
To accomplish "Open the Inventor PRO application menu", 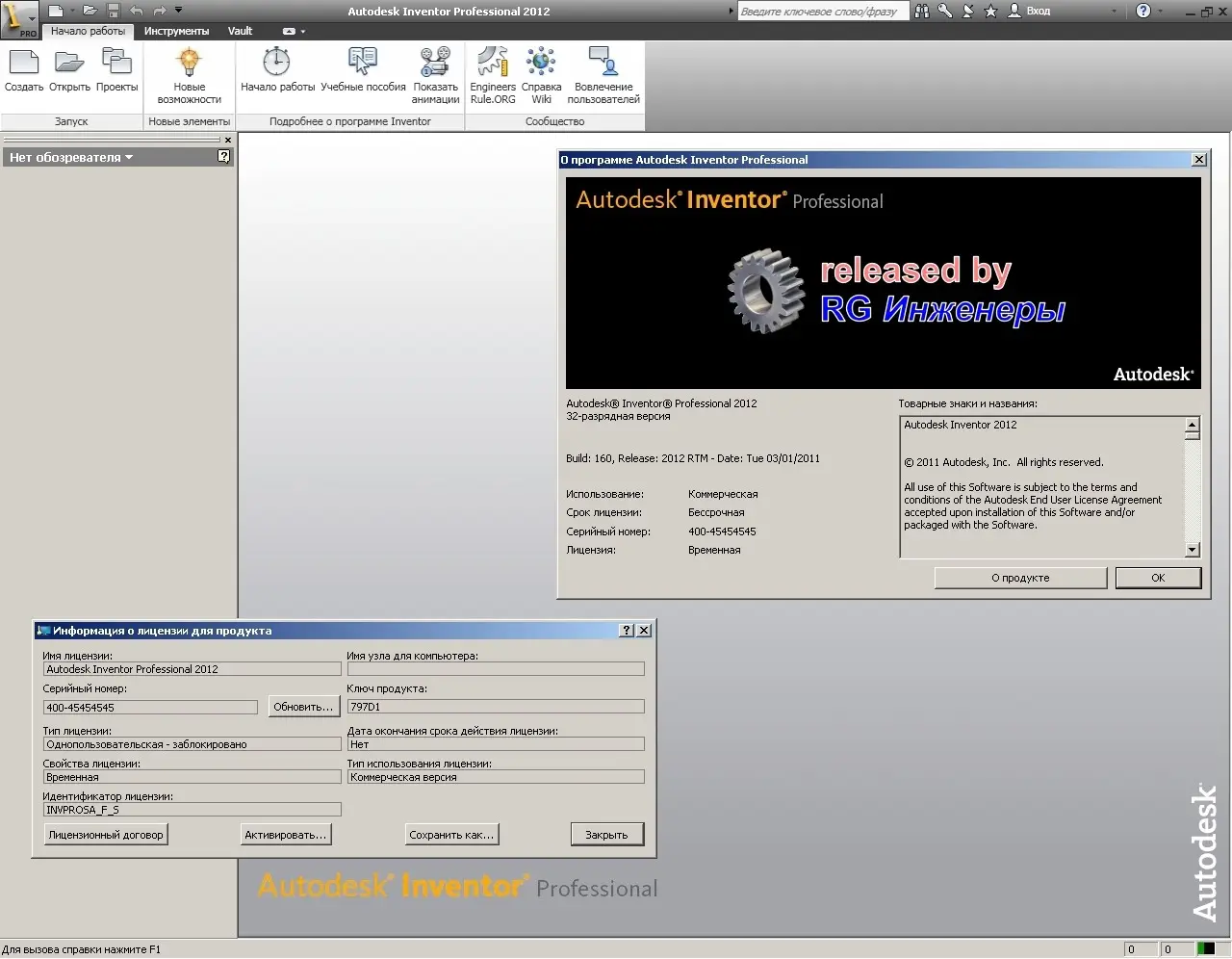I will [x=19, y=19].
